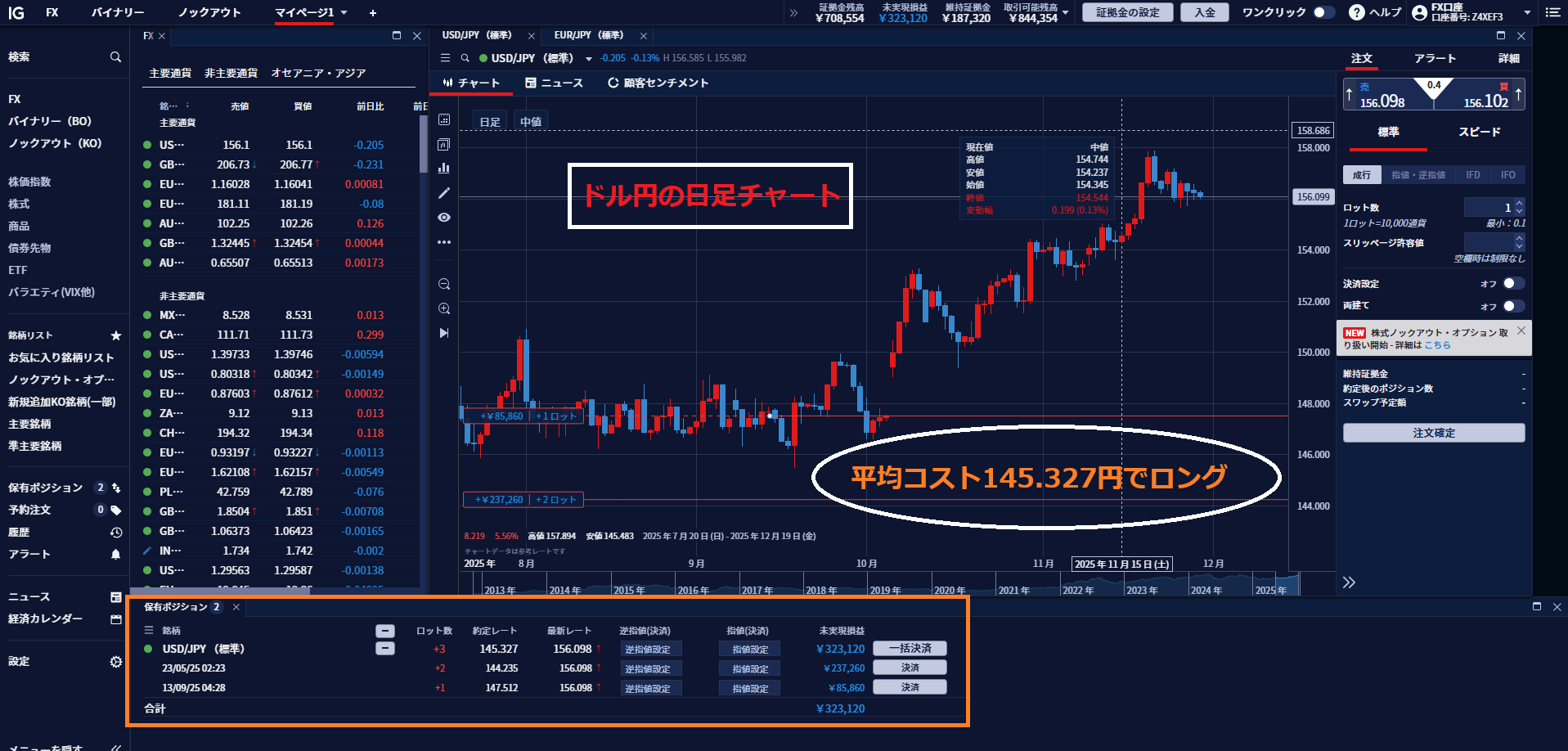This screenshot has width=1568, height=751.
Task: Click the 一括決済 close-all button
Action: tap(910, 649)
